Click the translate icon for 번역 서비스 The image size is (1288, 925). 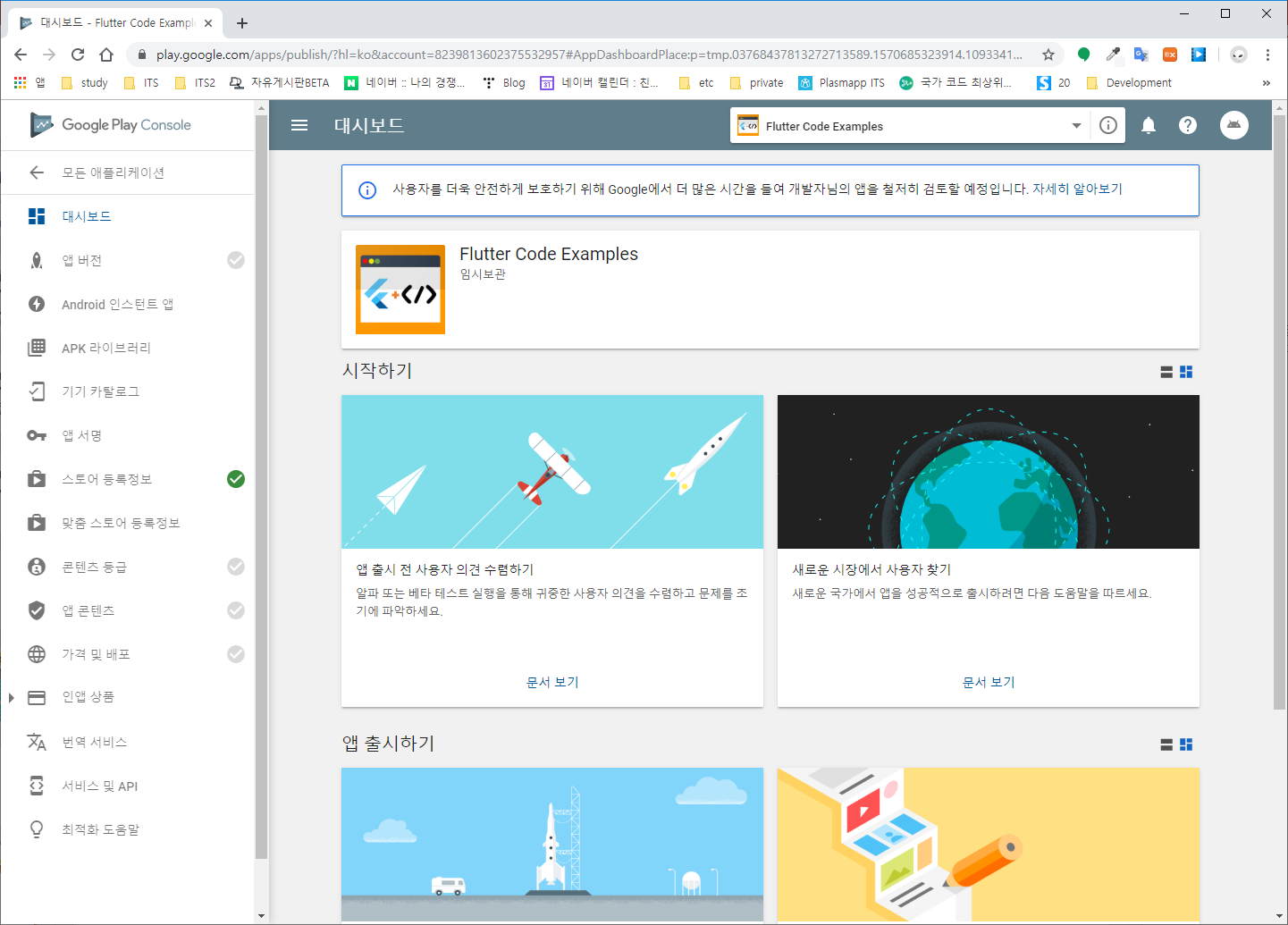tap(37, 742)
